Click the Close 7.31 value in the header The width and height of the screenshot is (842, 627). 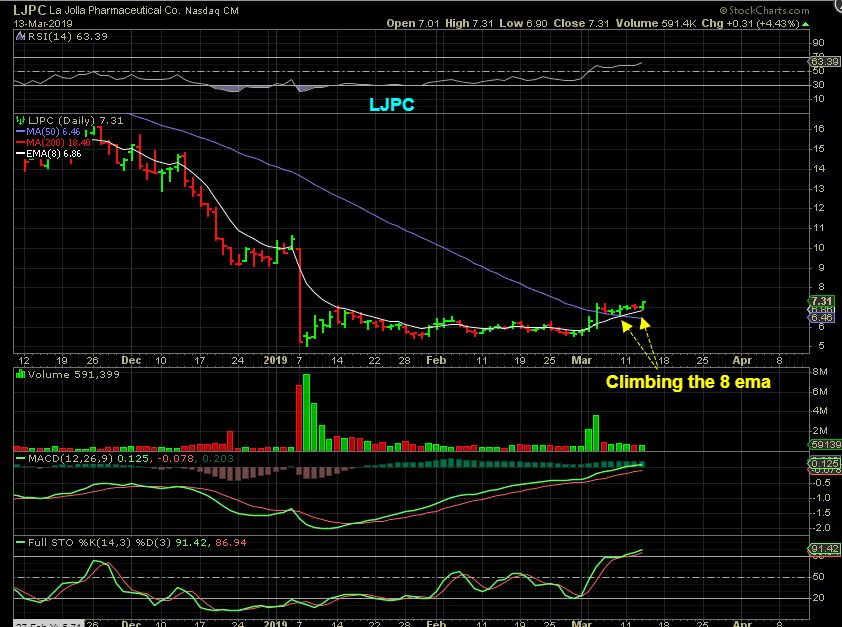click(x=582, y=24)
